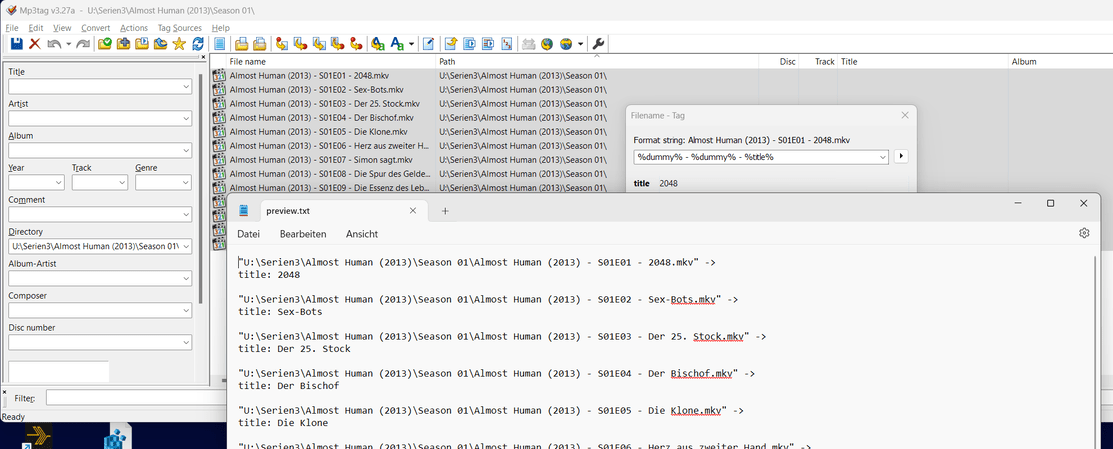Click the Undo arrow icon
Image resolution: width=1113 pixels, height=449 pixels.
pos(54,44)
